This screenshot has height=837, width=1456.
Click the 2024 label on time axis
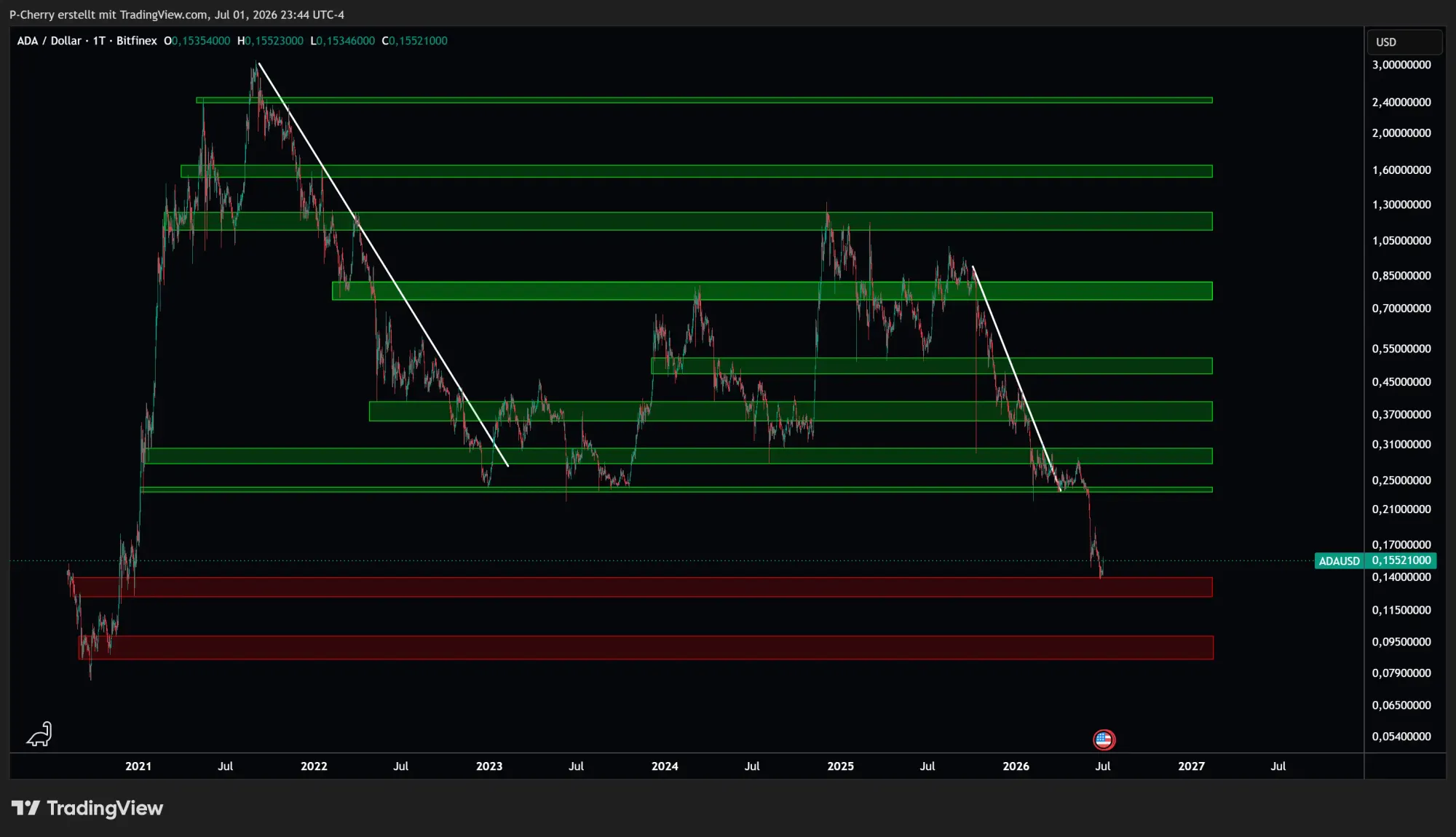[665, 766]
